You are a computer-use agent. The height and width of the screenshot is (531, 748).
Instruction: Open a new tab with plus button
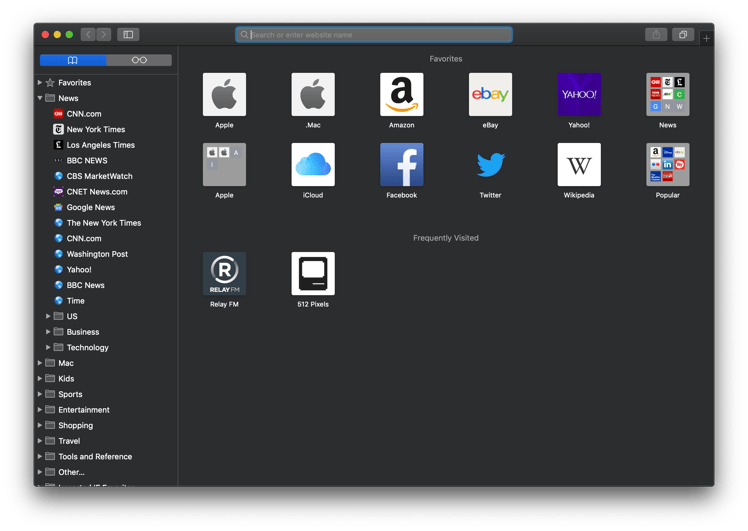tap(706, 38)
